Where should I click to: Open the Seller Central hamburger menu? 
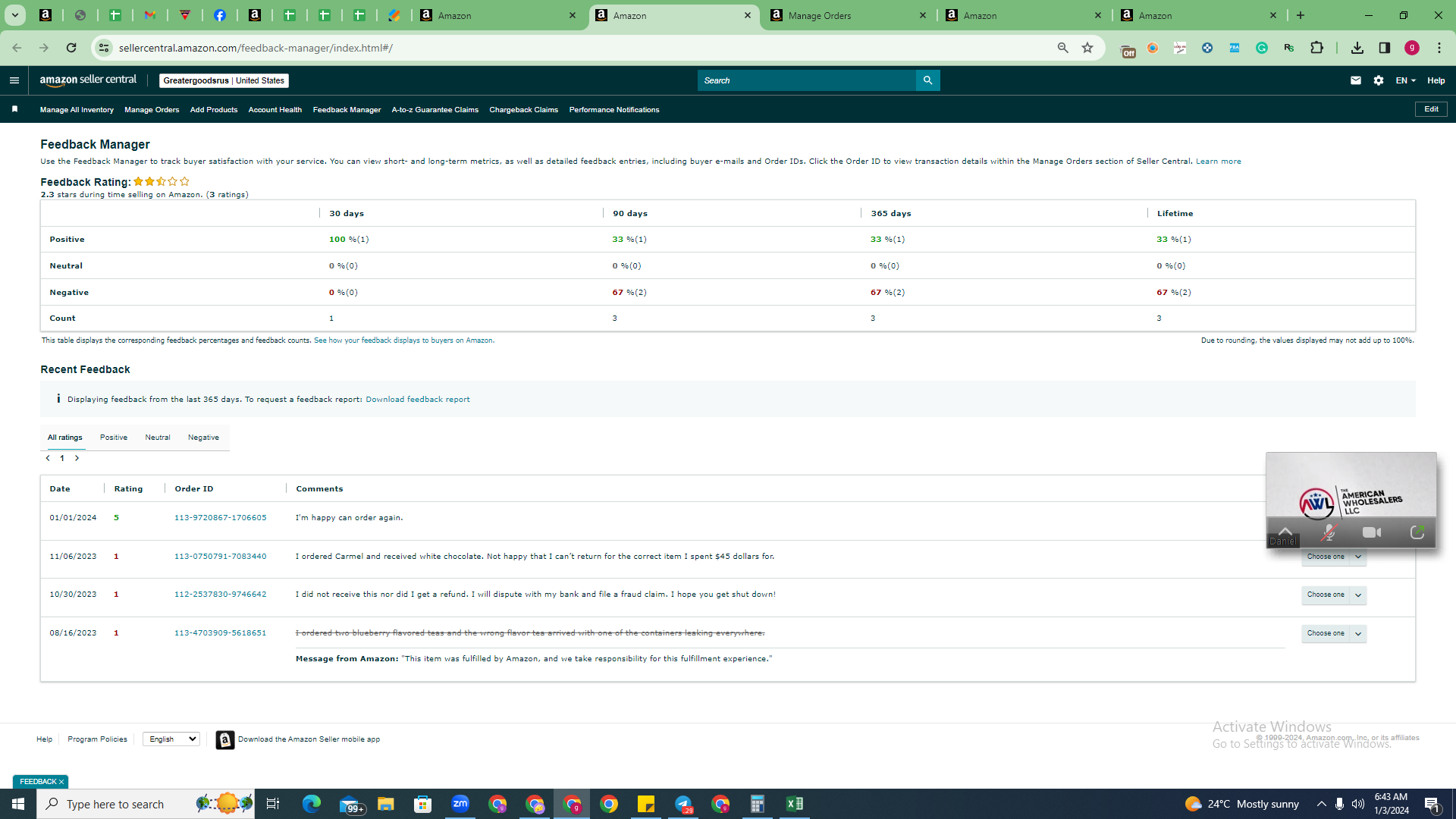[x=14, y=80]
